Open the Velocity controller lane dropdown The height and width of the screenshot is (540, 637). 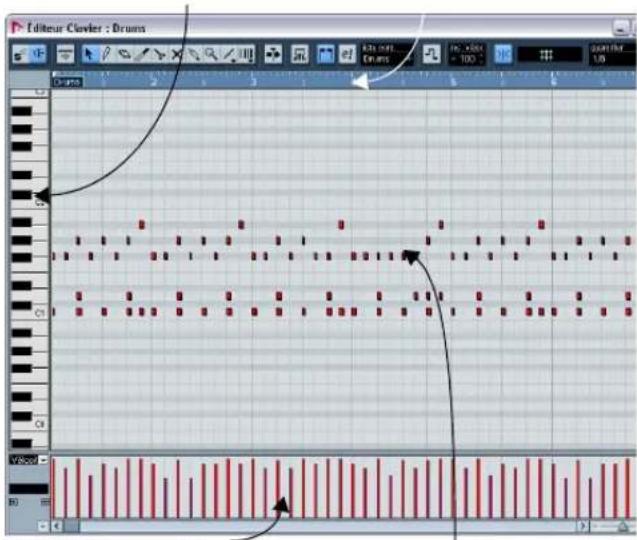pos(43,460)
